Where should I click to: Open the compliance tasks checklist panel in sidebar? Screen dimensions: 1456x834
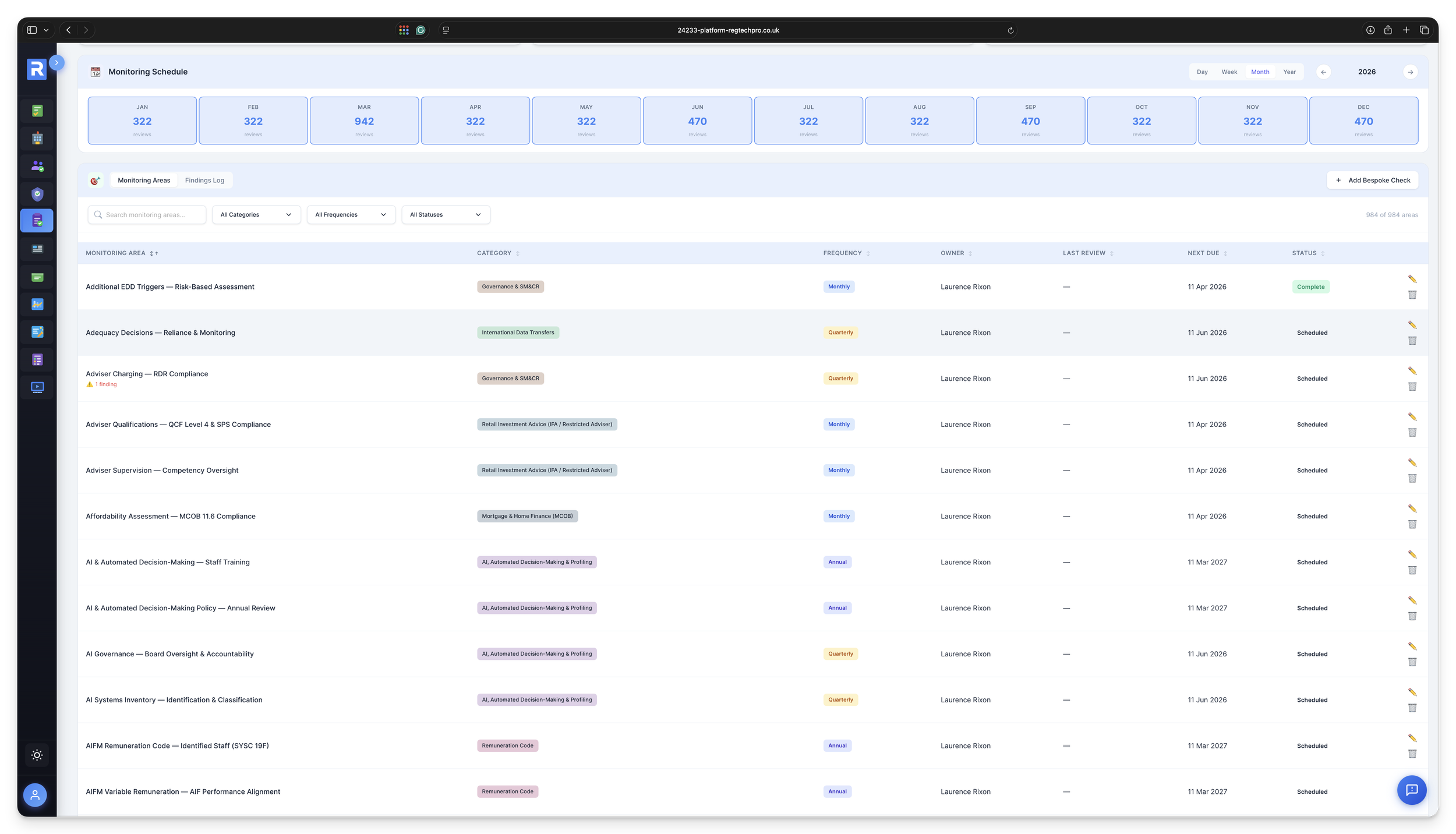(37, 110)
